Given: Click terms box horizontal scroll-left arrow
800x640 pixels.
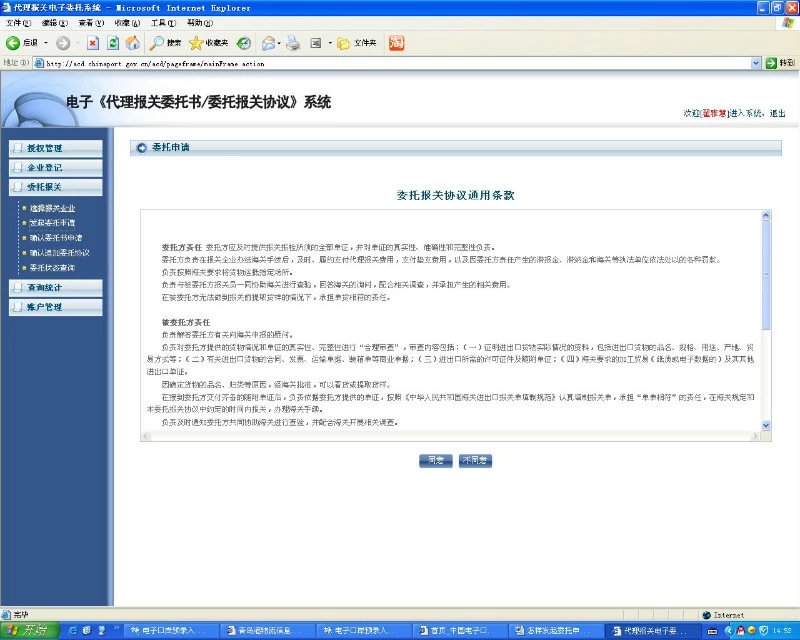Looking at the screenshot, I should 146,436.
